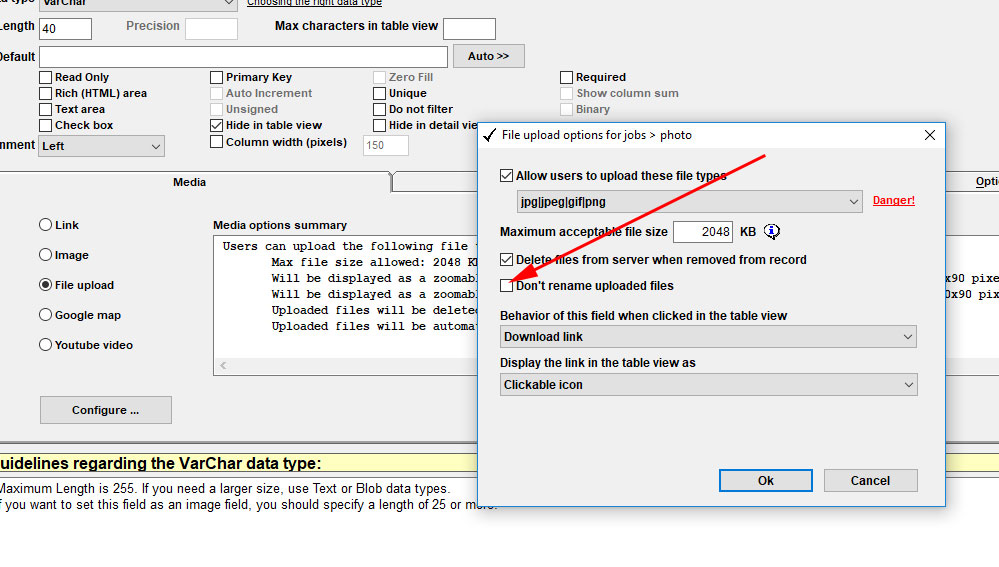999x567 pixels.
Task: Edit the maximum file size field
Action: click(x=703, y=232)
